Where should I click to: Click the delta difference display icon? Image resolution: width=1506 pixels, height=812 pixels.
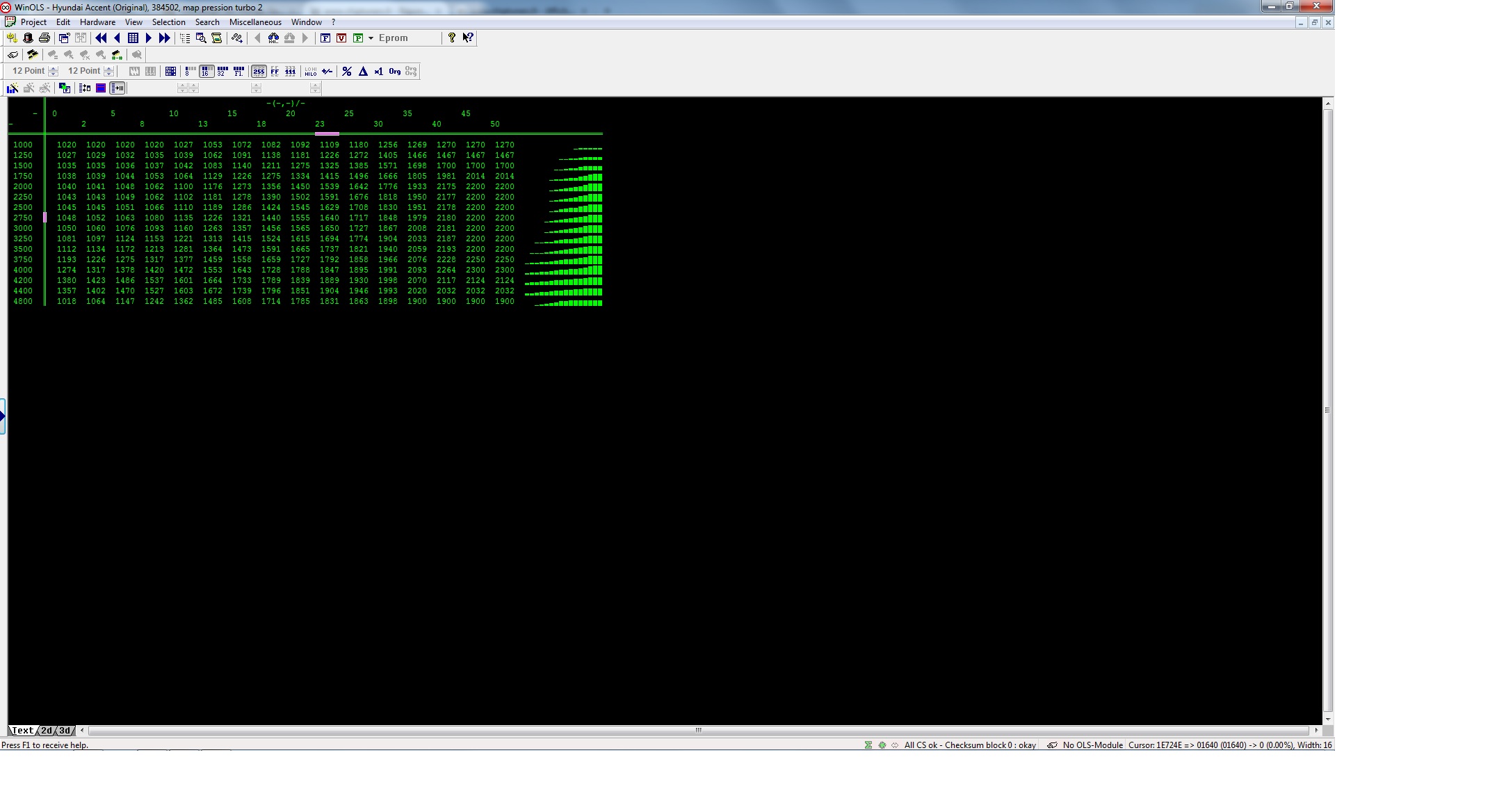click(363, 72)
